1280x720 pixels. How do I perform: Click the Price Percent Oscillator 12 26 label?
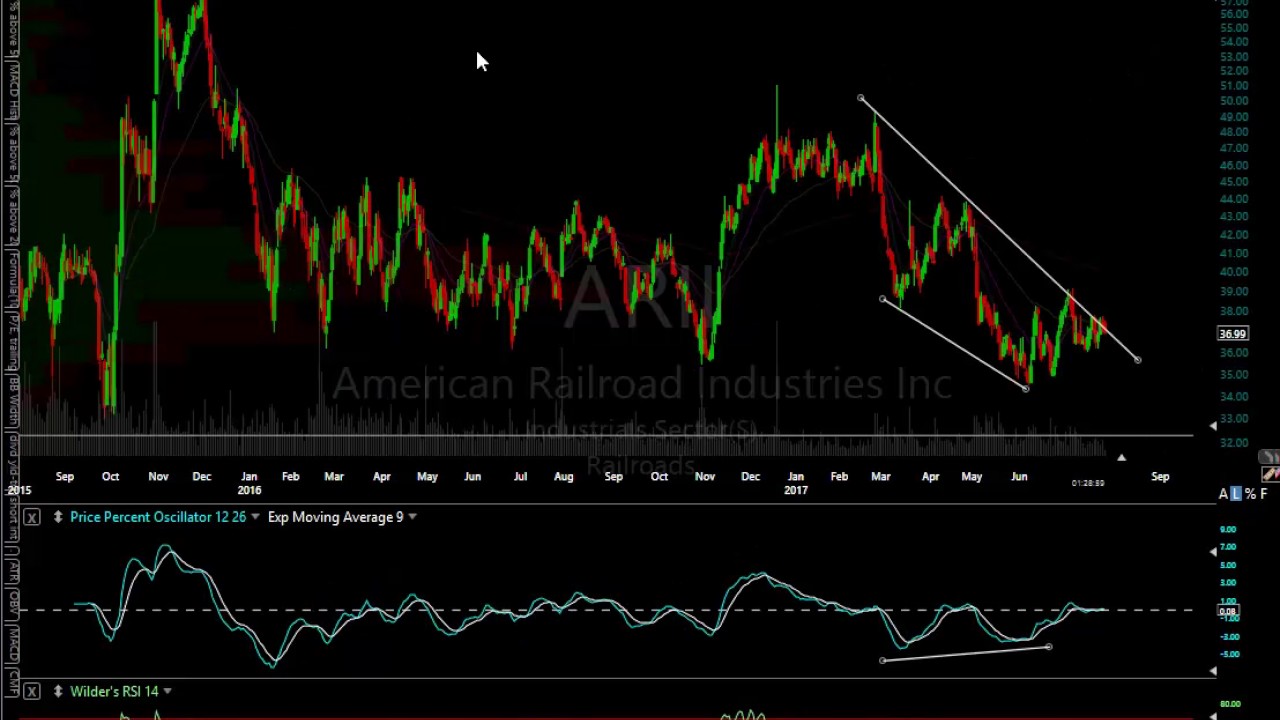tap(158, 517)
